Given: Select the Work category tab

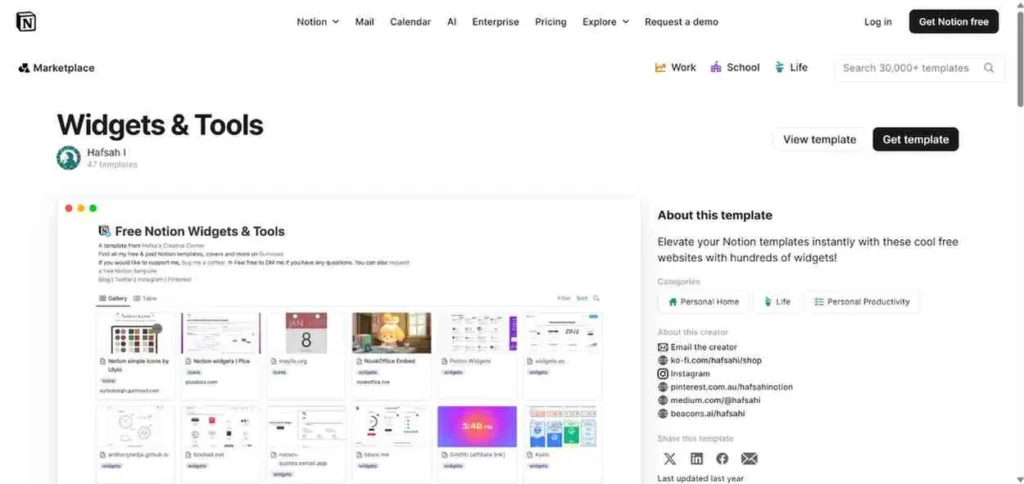Looking at the screenshot, I should 676,68.
